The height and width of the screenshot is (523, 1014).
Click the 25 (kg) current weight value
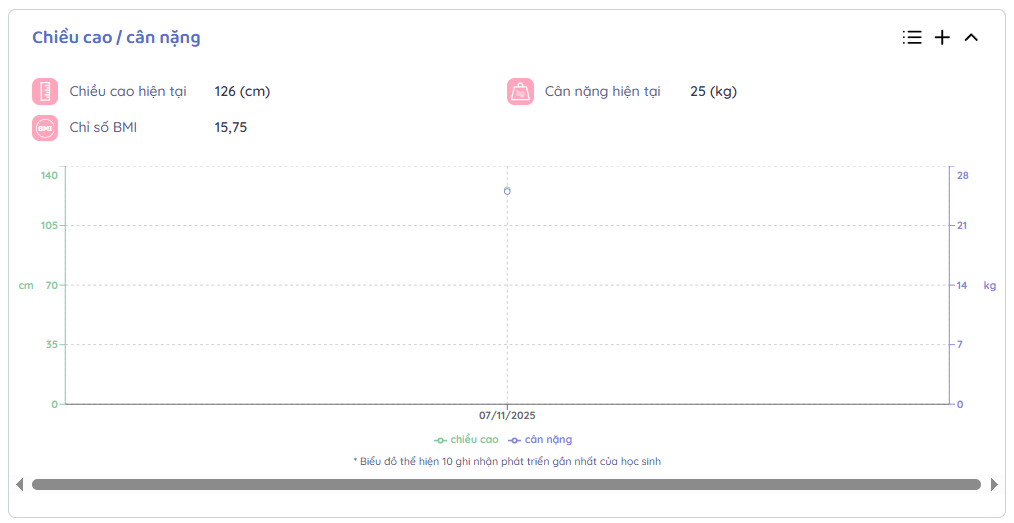click(713, 92)
